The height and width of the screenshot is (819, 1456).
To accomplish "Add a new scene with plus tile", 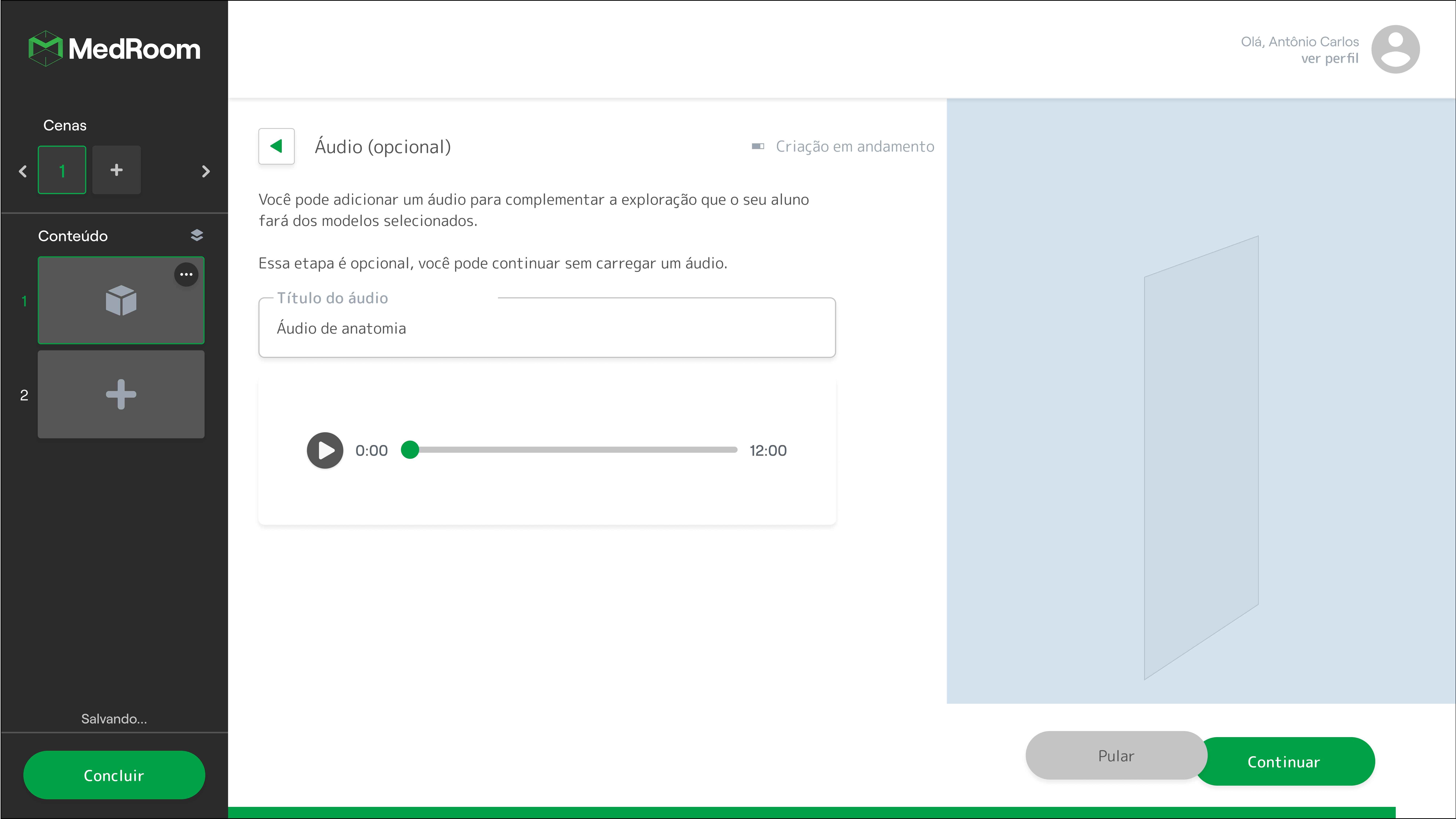I will [116, 170].
